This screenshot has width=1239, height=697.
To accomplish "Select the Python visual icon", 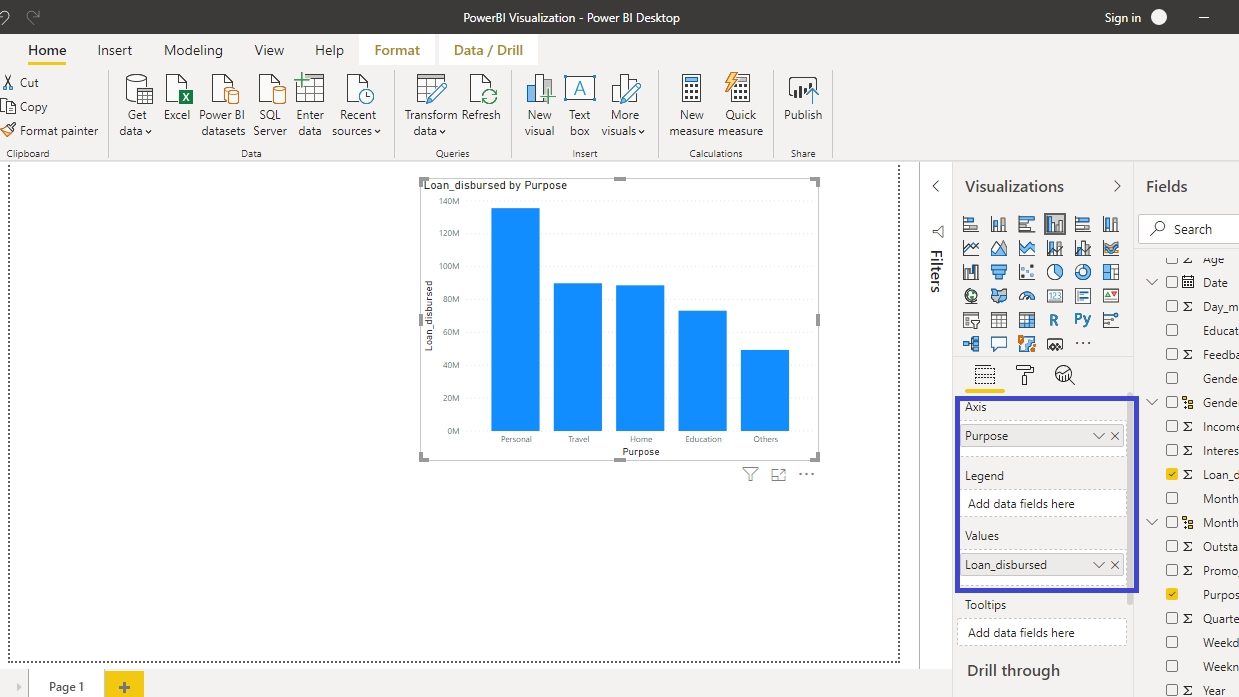I will click(x=1082, y=320).
